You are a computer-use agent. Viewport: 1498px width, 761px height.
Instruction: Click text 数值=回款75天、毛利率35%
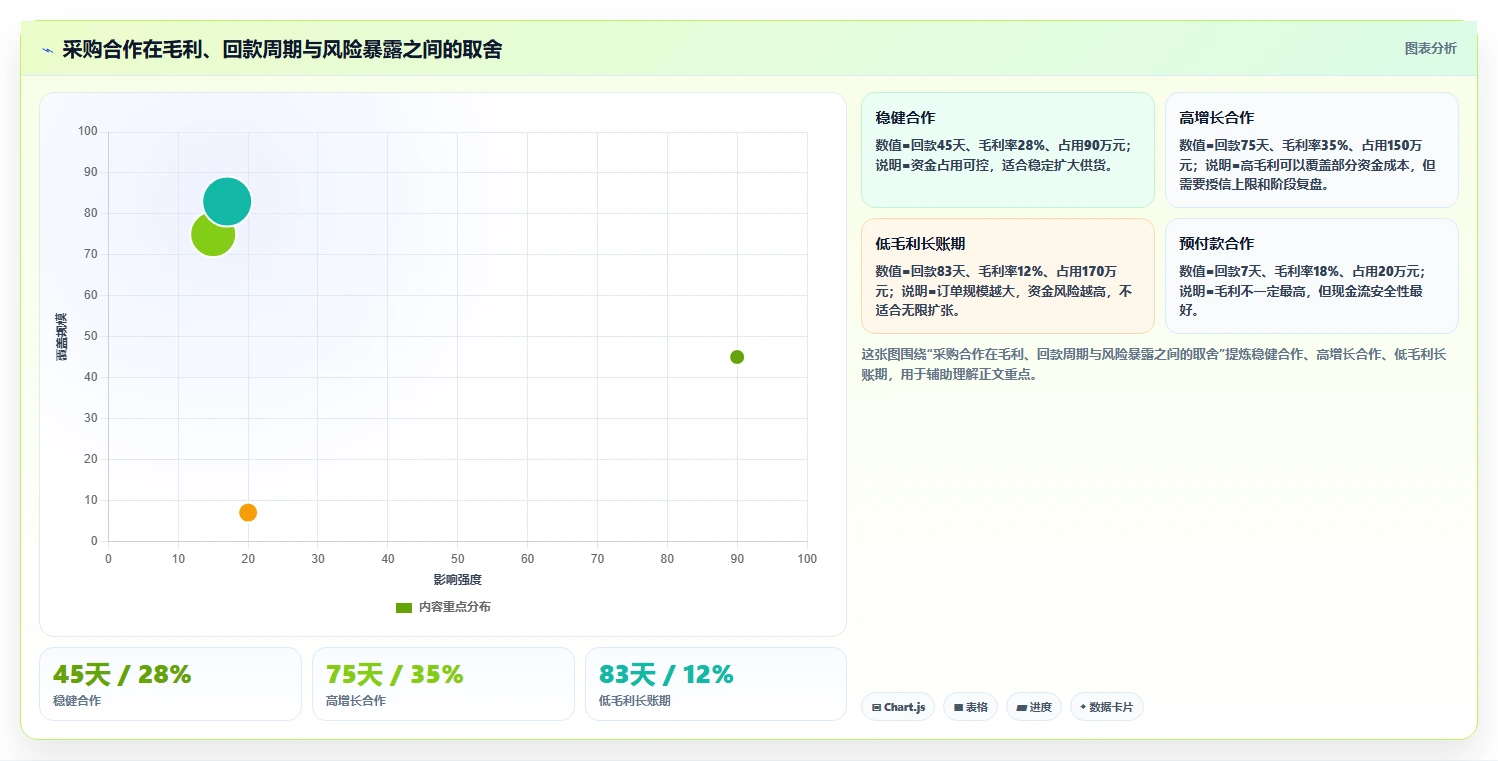point(1264,145)
